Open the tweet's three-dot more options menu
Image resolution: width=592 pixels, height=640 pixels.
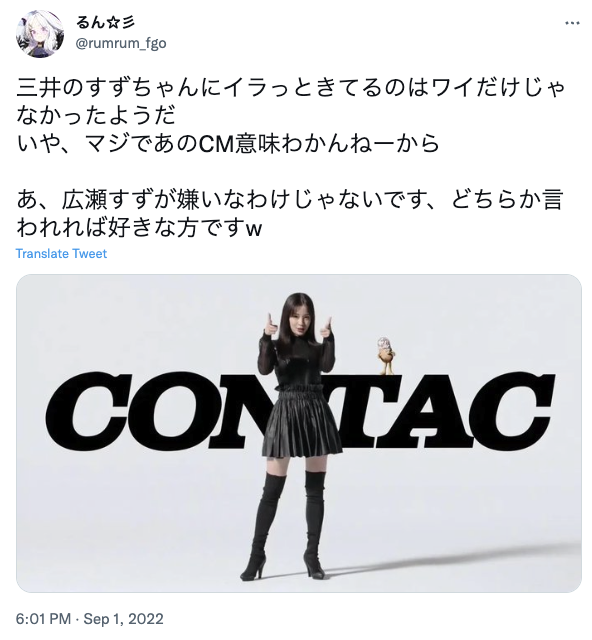point(572,23)
